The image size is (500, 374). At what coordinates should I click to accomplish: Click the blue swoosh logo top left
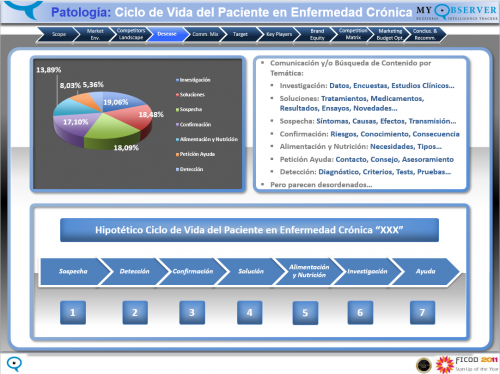(23, 9)
